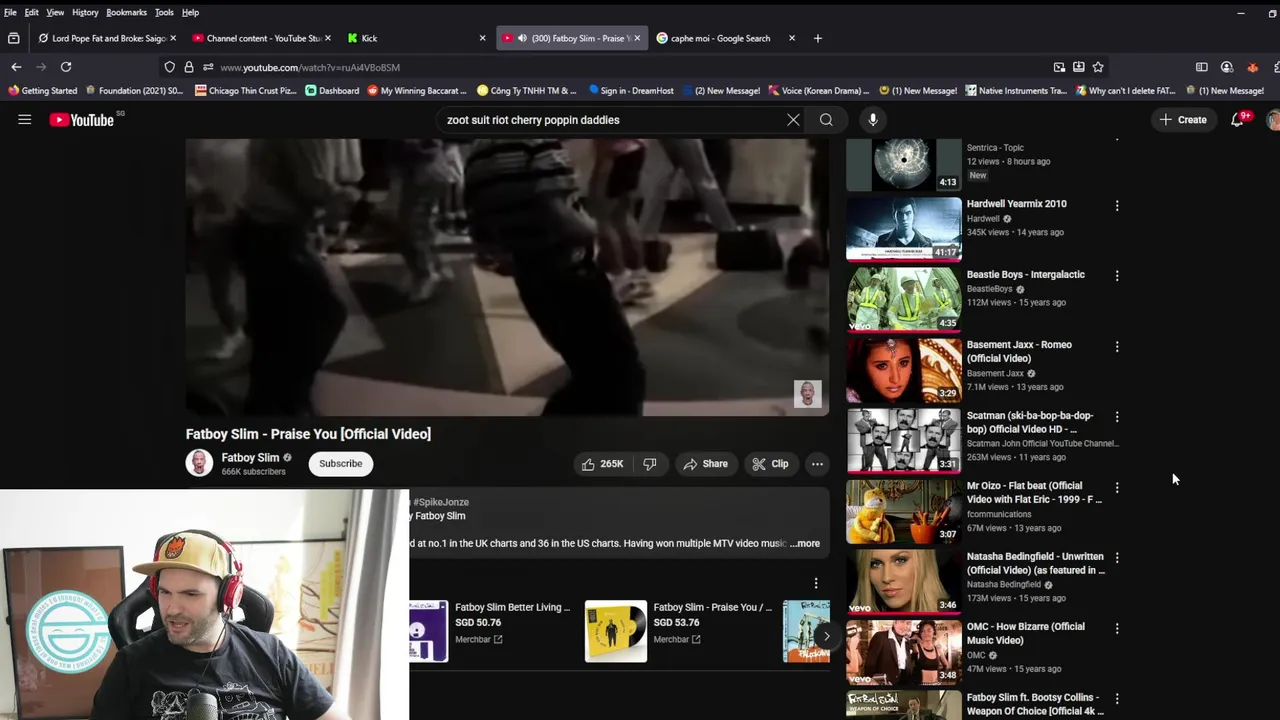Open options for OMC How Bizarre
This screenshot has height=720, width=1280.
pos(1117,628)
